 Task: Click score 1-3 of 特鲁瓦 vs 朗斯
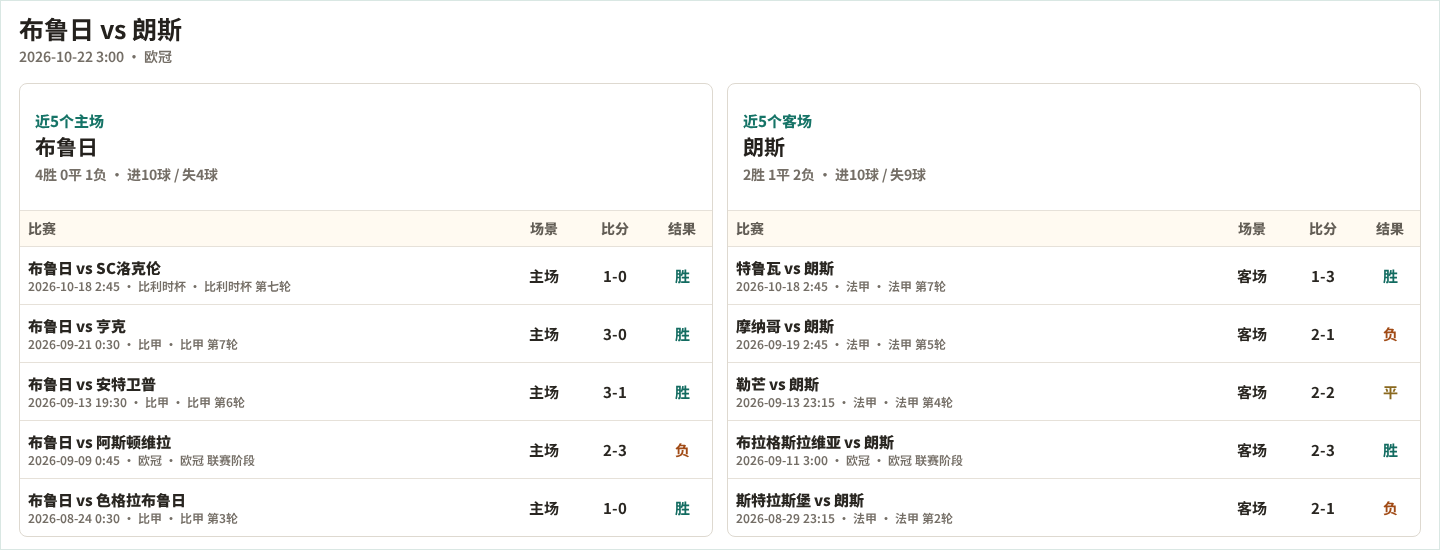coord(1323,276)
